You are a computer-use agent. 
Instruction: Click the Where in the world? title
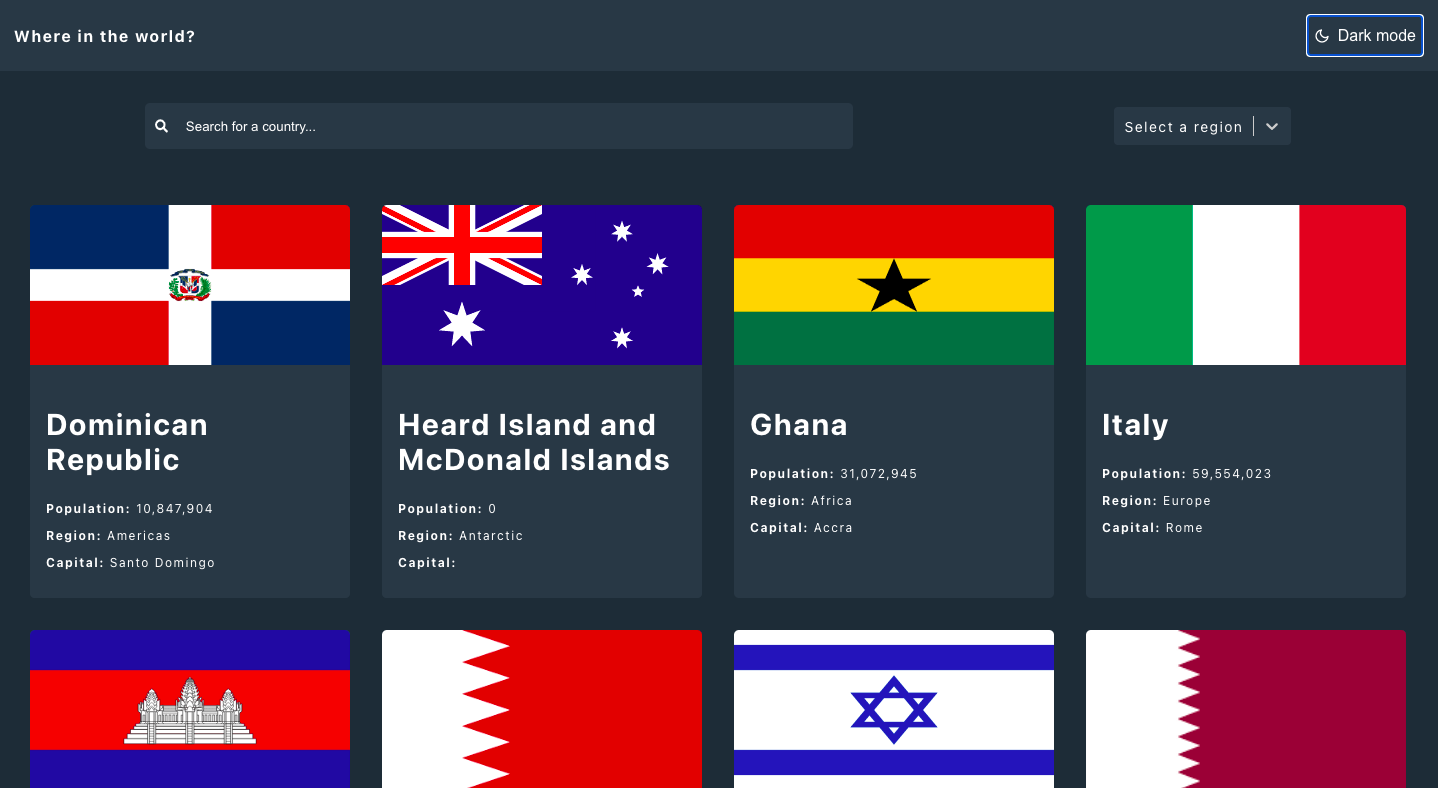coord(104,35)
